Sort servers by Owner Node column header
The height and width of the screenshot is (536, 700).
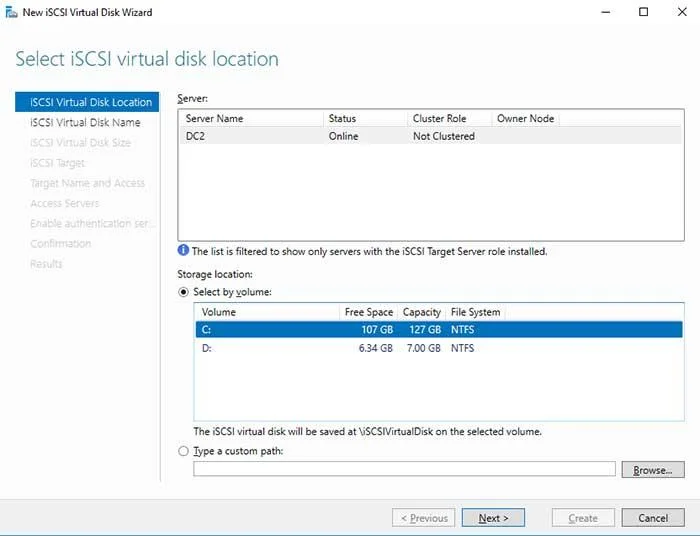pyautogui.click(x=525, y=119)
